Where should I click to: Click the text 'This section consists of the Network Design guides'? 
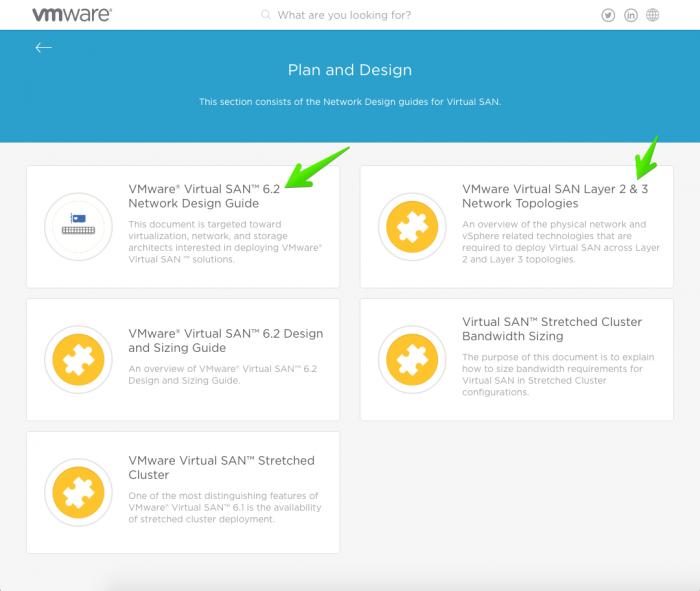coord(350,102)
